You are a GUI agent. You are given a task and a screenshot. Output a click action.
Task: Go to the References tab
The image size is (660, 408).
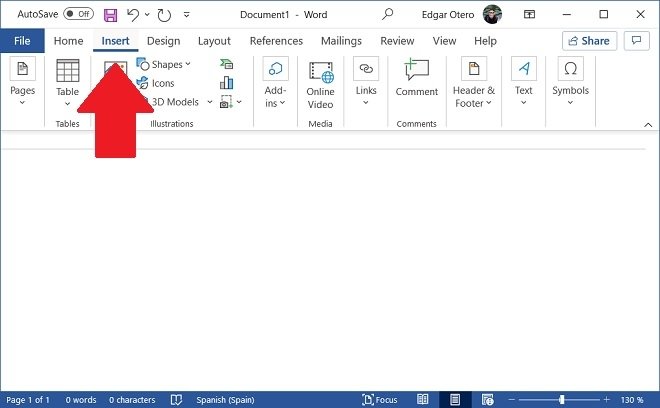(x=276, y=41)
